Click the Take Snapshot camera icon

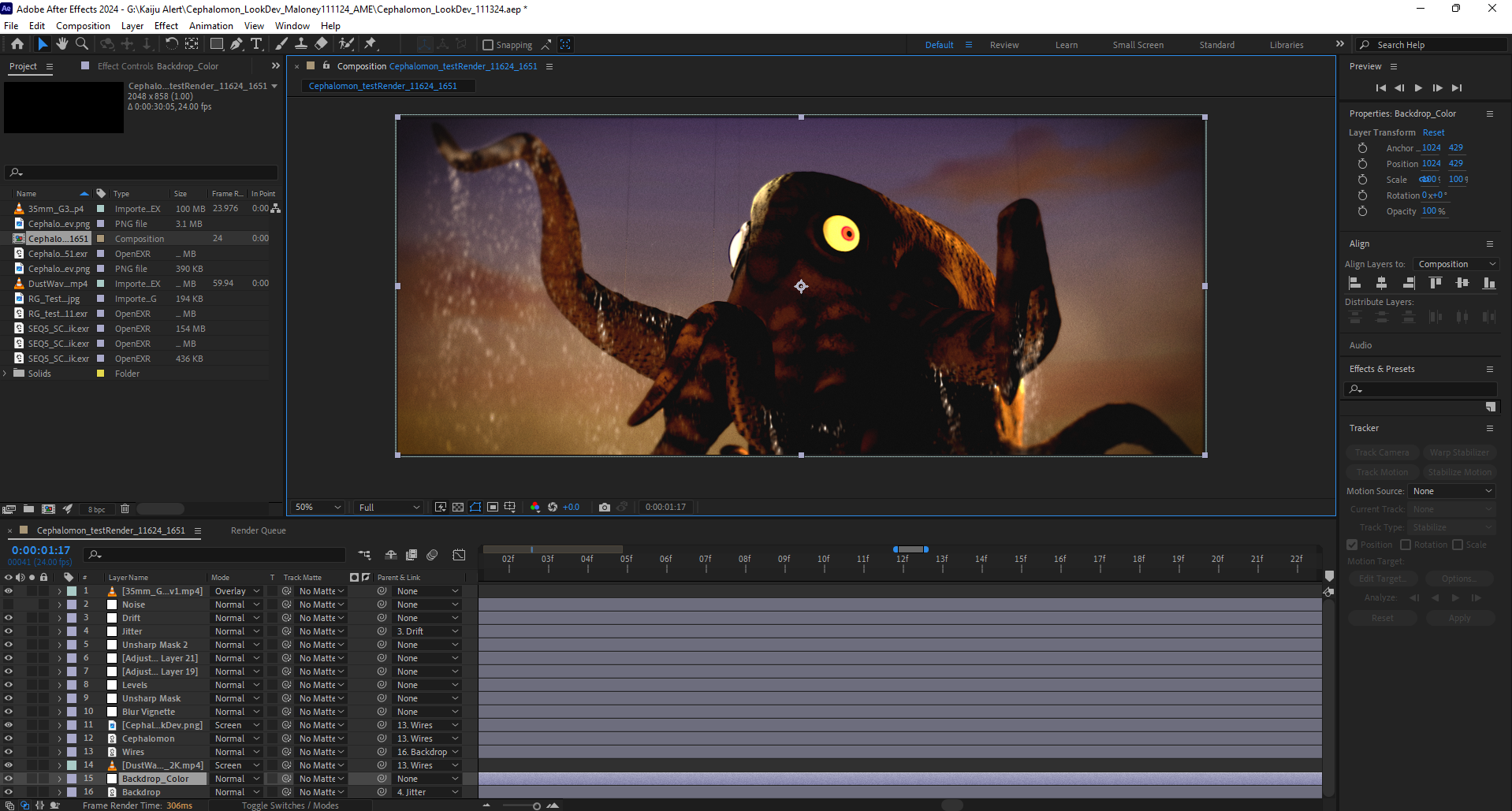pyautogui.click(x=605, y=507)
